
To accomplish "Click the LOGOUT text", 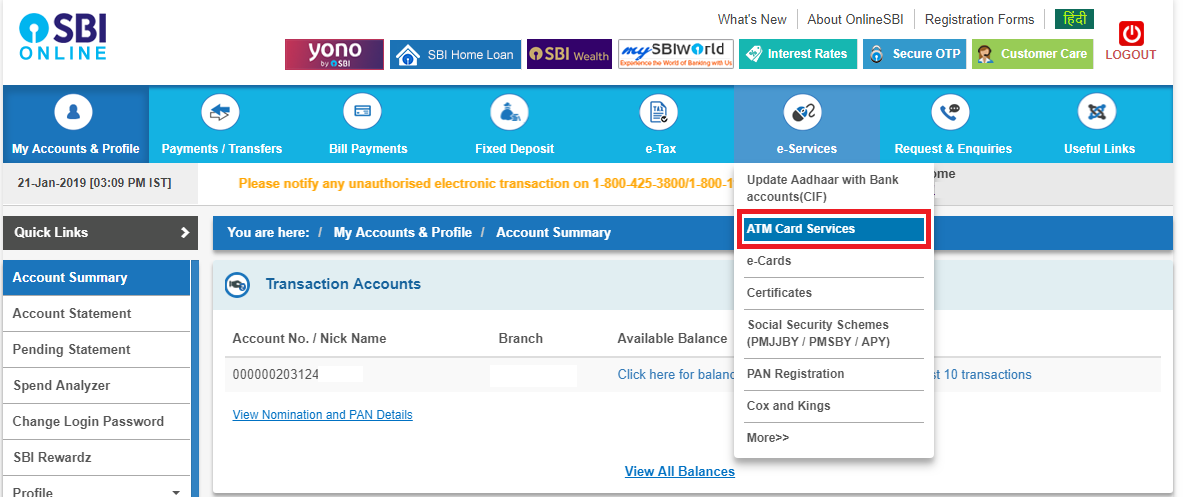I will point(1130,54).
